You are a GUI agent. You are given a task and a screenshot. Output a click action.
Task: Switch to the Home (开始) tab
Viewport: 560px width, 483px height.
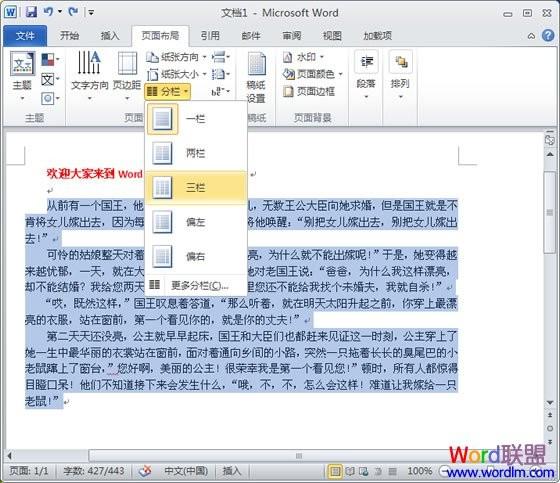(69, 35)
